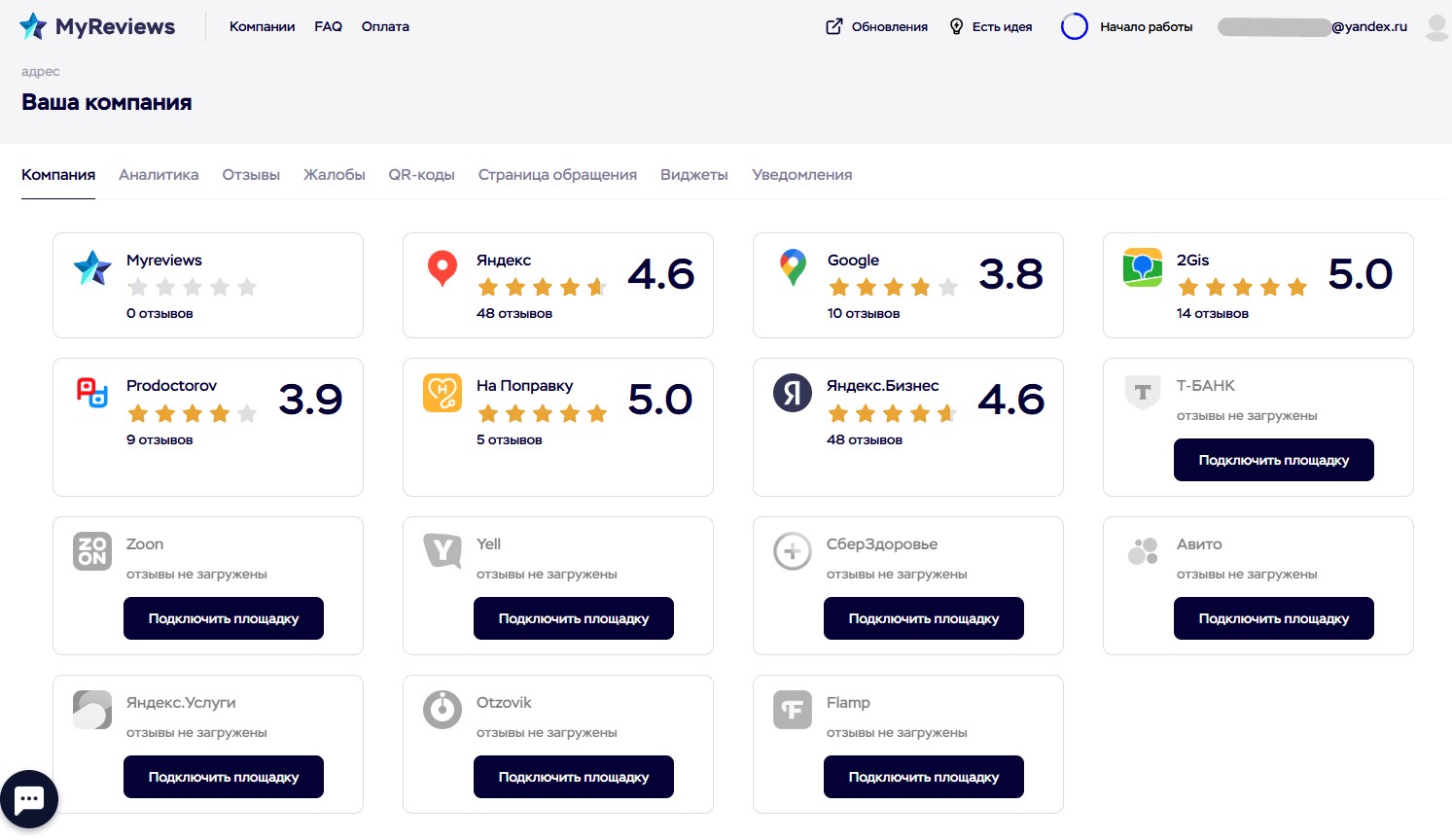Screen dimensions: 1452x840
Task: Open the Обновления link
Action: click(877, 27)
